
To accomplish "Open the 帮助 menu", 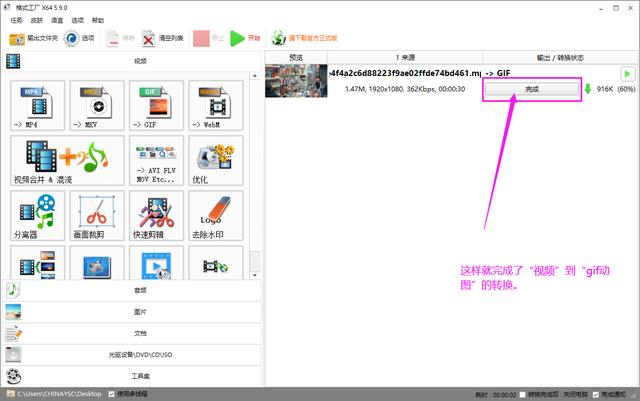I will pos(98,20).
